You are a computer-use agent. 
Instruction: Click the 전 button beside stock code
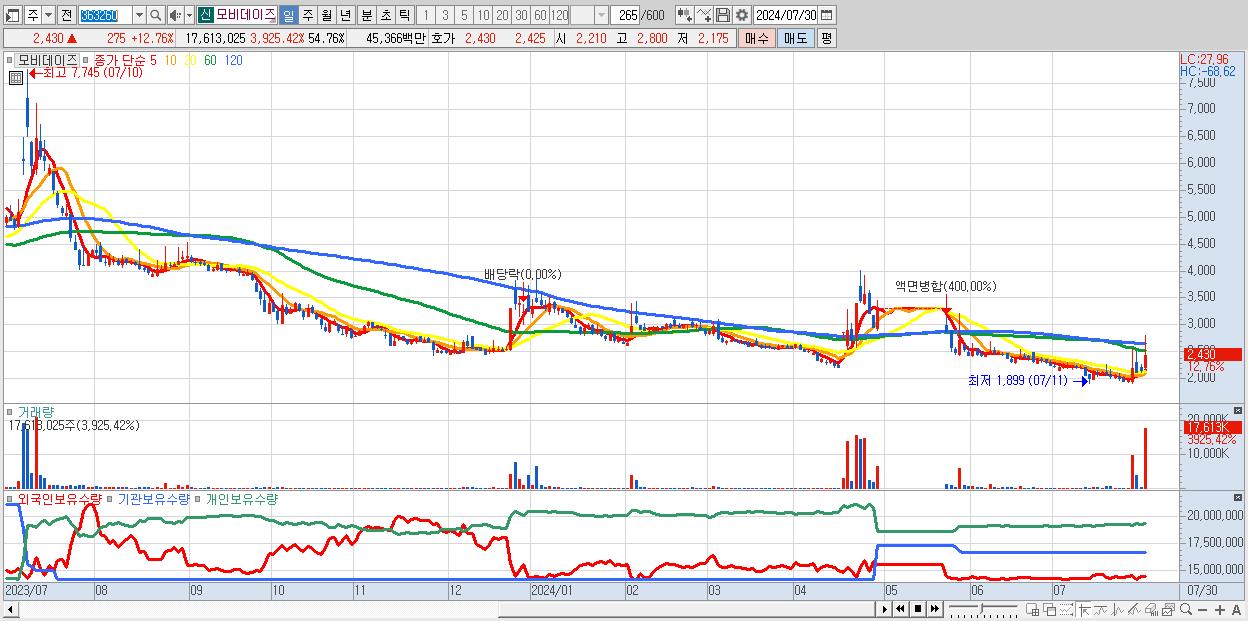click(66, 15)
